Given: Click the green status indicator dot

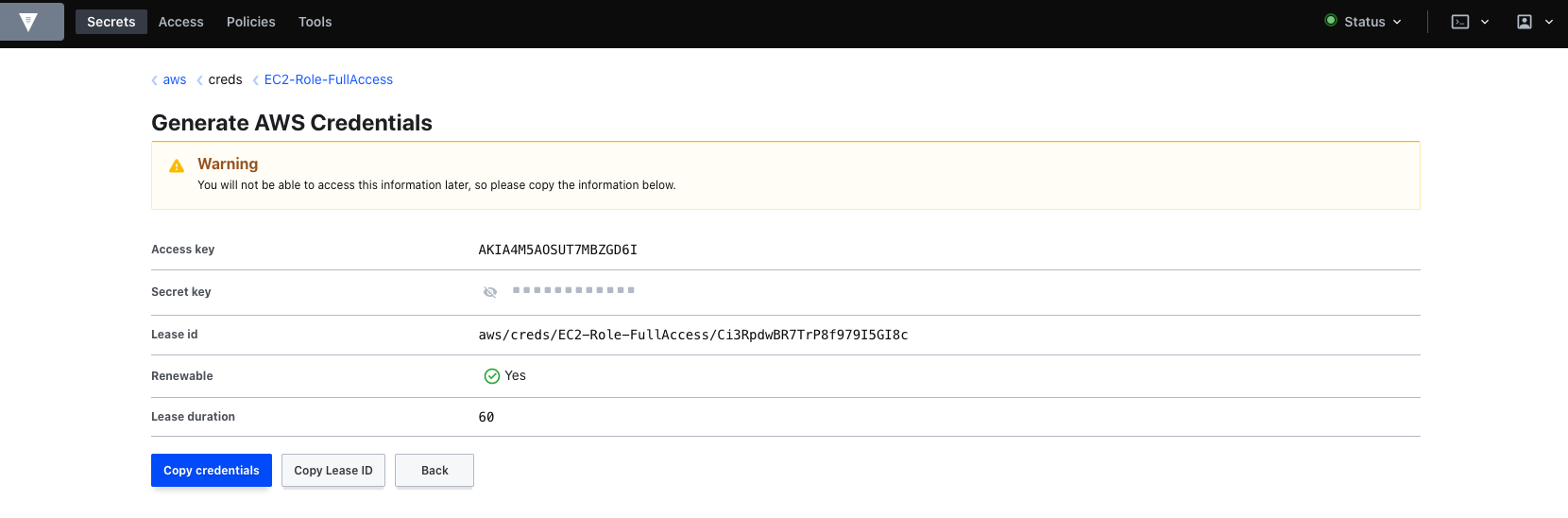Looking at the screenshot, I should point(1331,20).
